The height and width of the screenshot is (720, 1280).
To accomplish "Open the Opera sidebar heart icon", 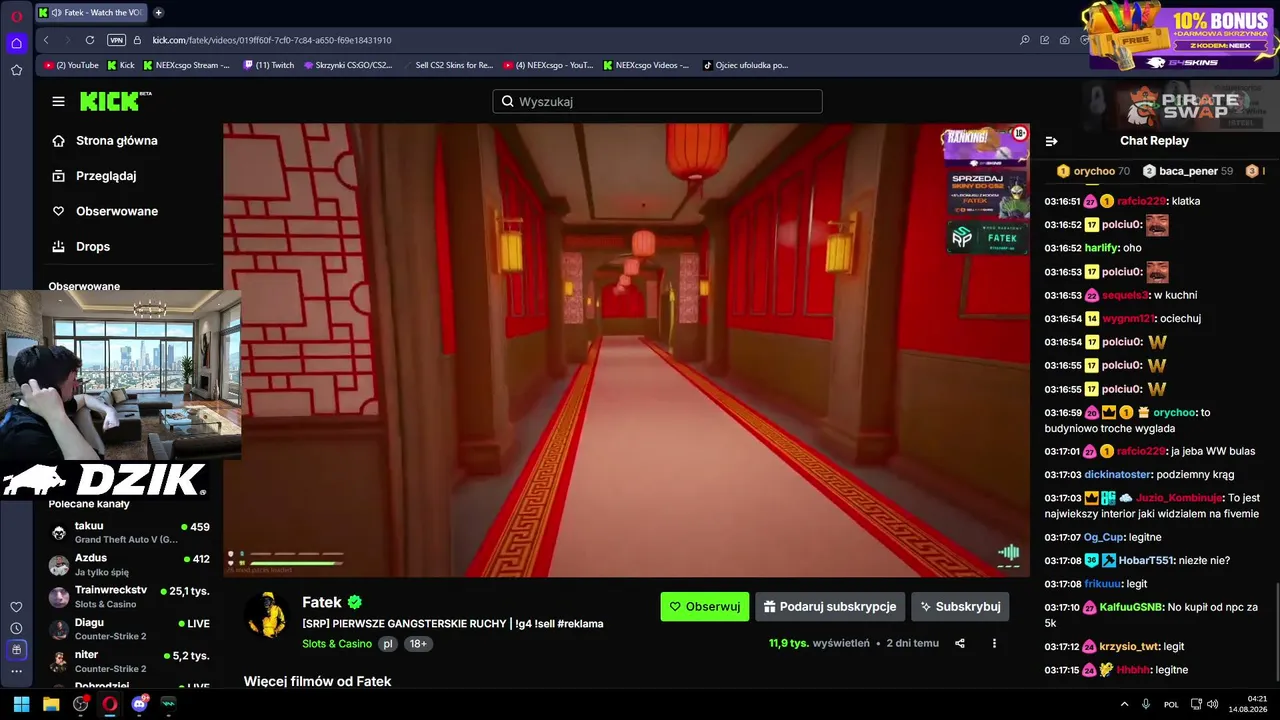I will coord(16,606).
